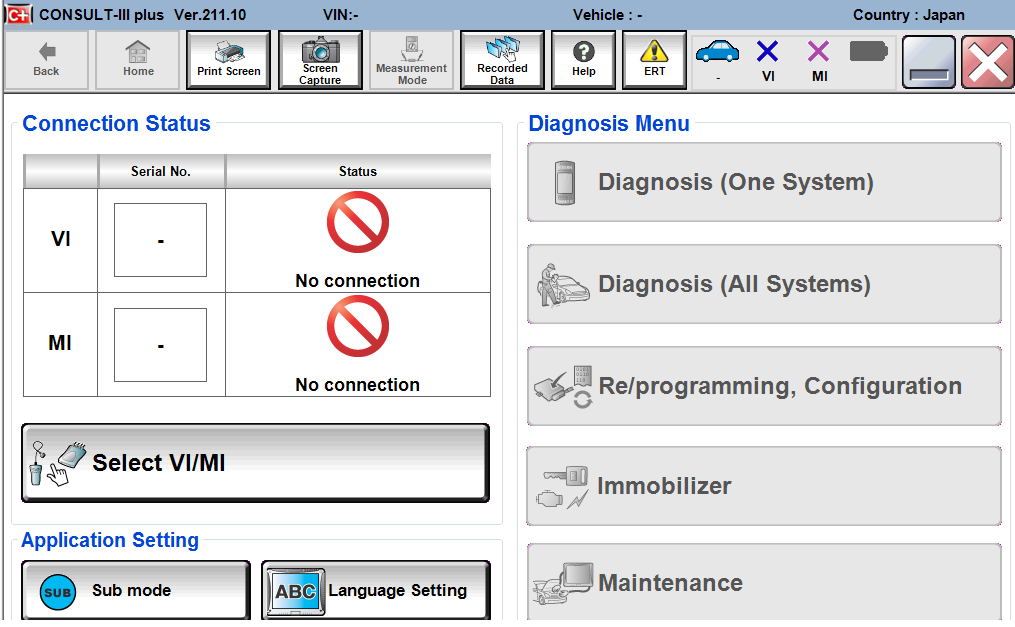Open Sub mode application setting
The image size is (1015, 627).
click(x=135, y=591)
